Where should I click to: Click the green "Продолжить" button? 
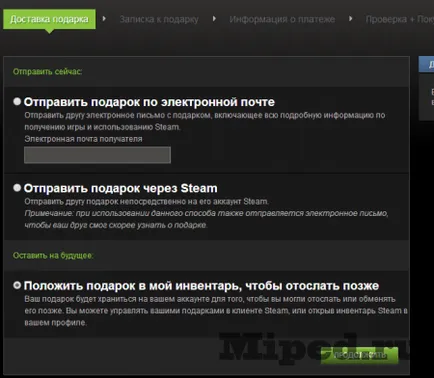point(359,355)
